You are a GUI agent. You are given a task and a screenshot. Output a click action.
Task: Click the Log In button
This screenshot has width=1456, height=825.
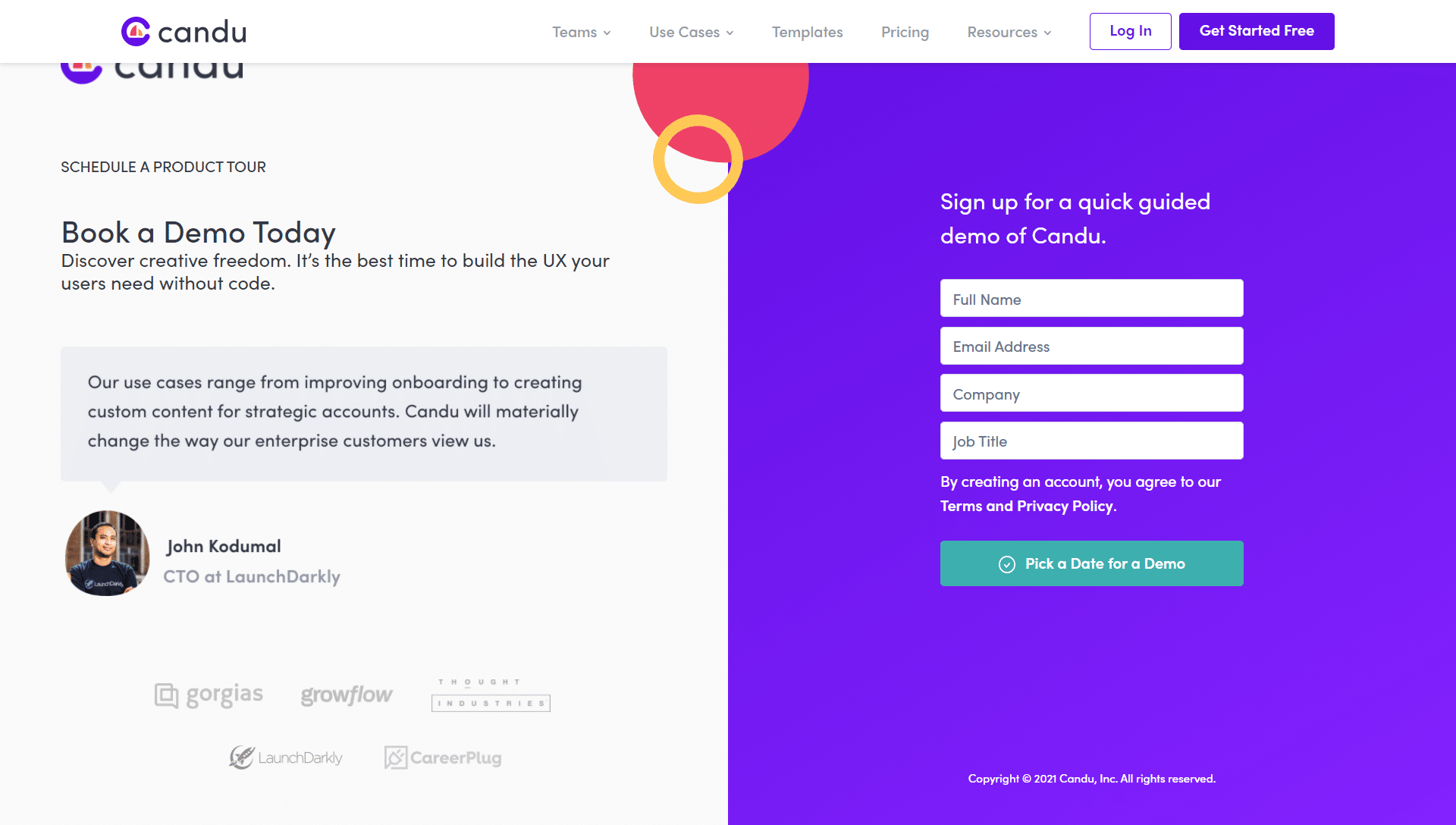tap(1130, 31)
